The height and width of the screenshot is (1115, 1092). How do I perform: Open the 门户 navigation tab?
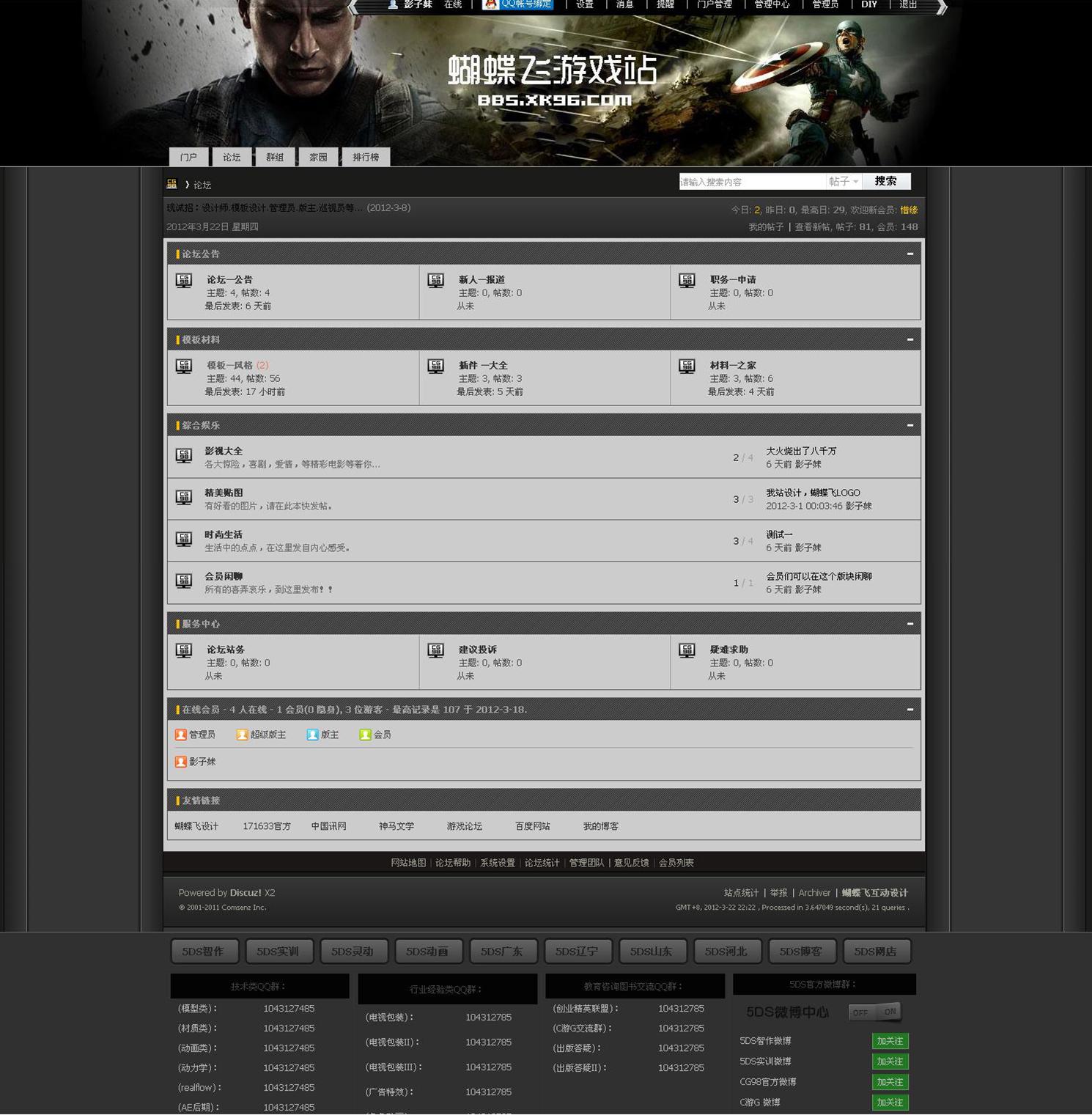(189, 157)
